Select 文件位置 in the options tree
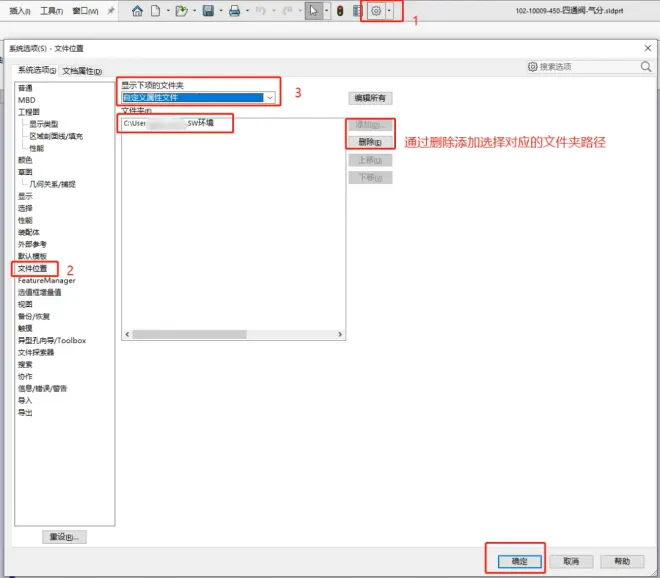Screen dimensions: 660x578 (x=32, y=268)
